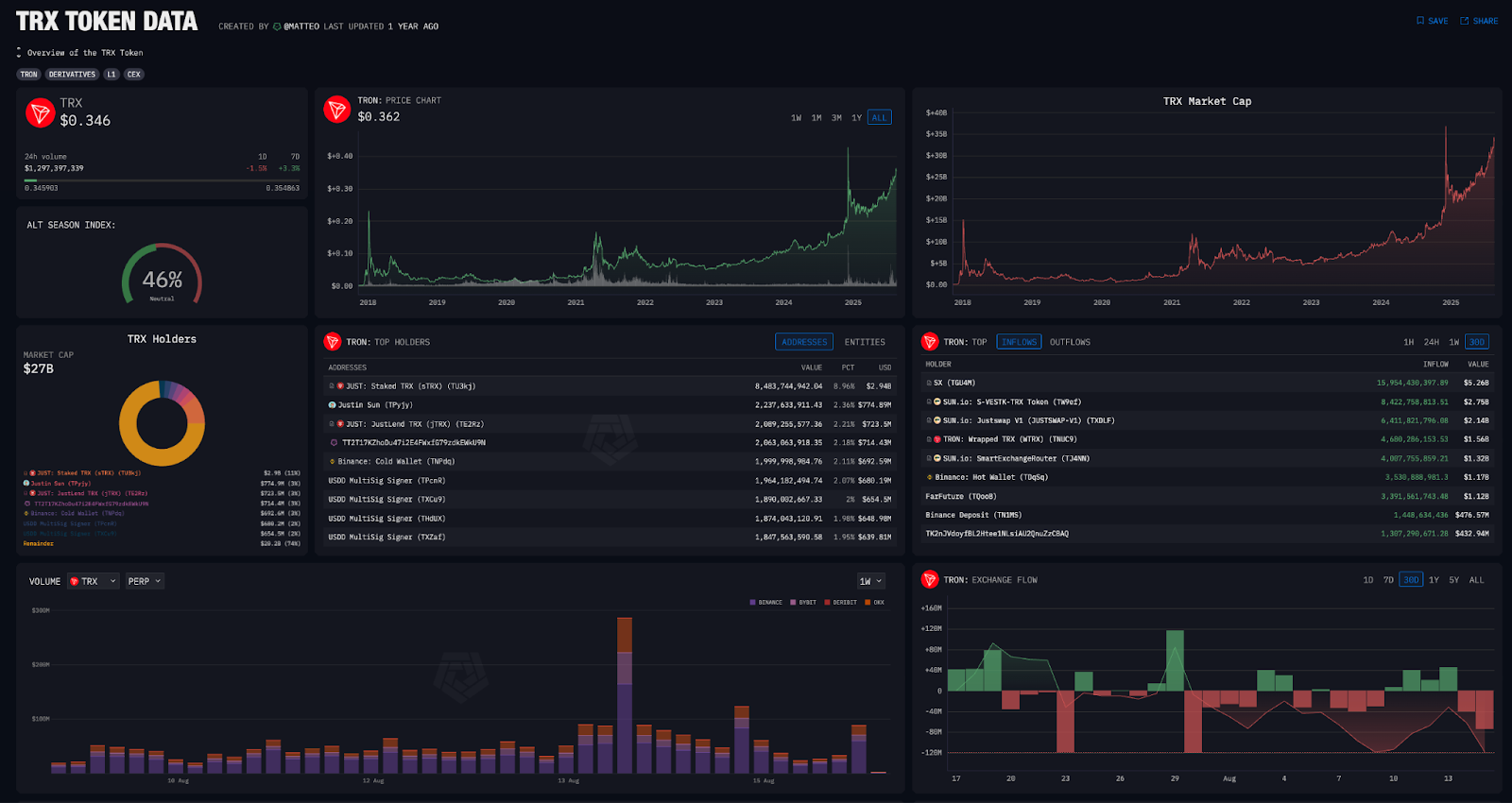Click the TRON logo in Top Holders panel
1512x803 pixels.
[x=333, y=342]
